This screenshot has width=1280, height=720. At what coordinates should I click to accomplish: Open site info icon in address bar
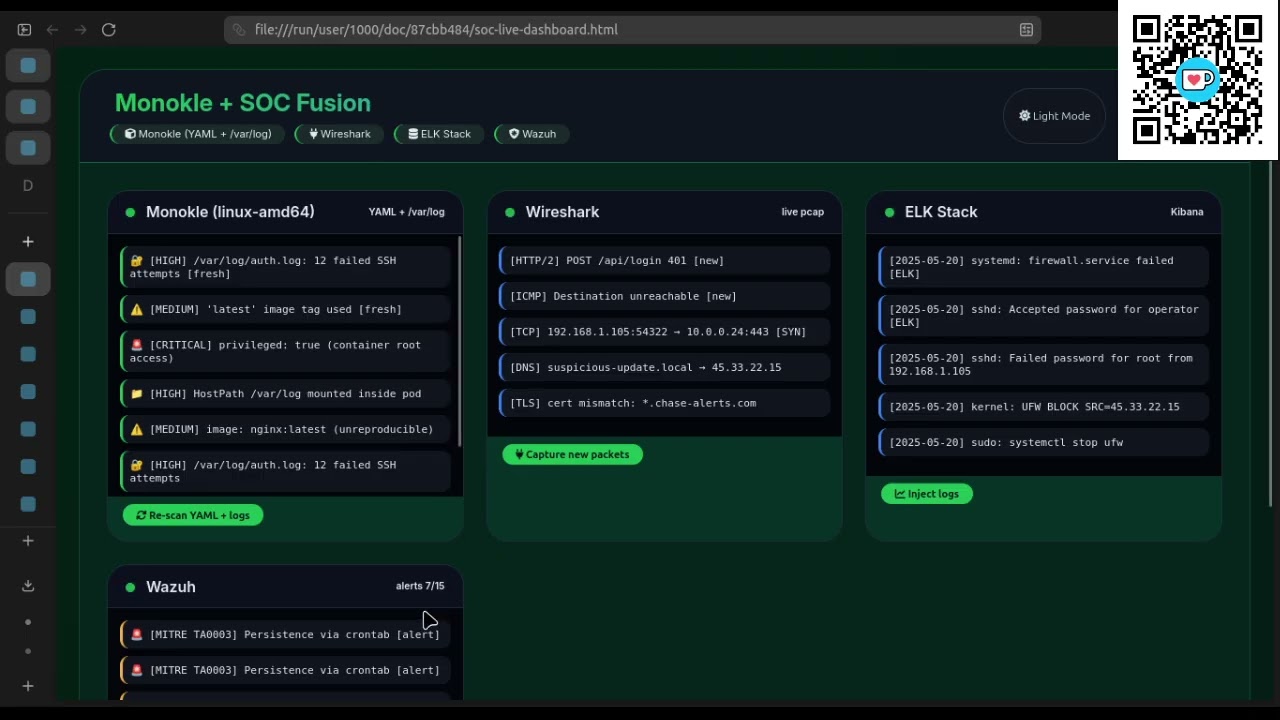click(x=239, y=30)
